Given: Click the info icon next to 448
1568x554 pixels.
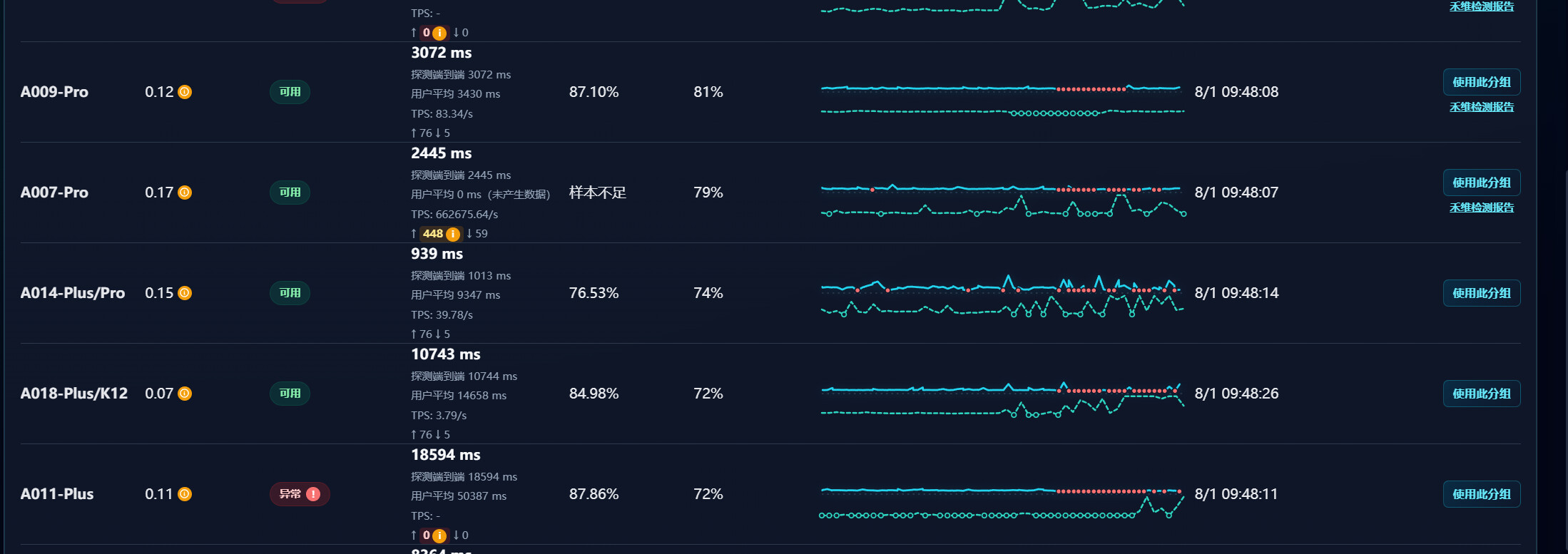Looking at the screenshot, I should (453, 234).
